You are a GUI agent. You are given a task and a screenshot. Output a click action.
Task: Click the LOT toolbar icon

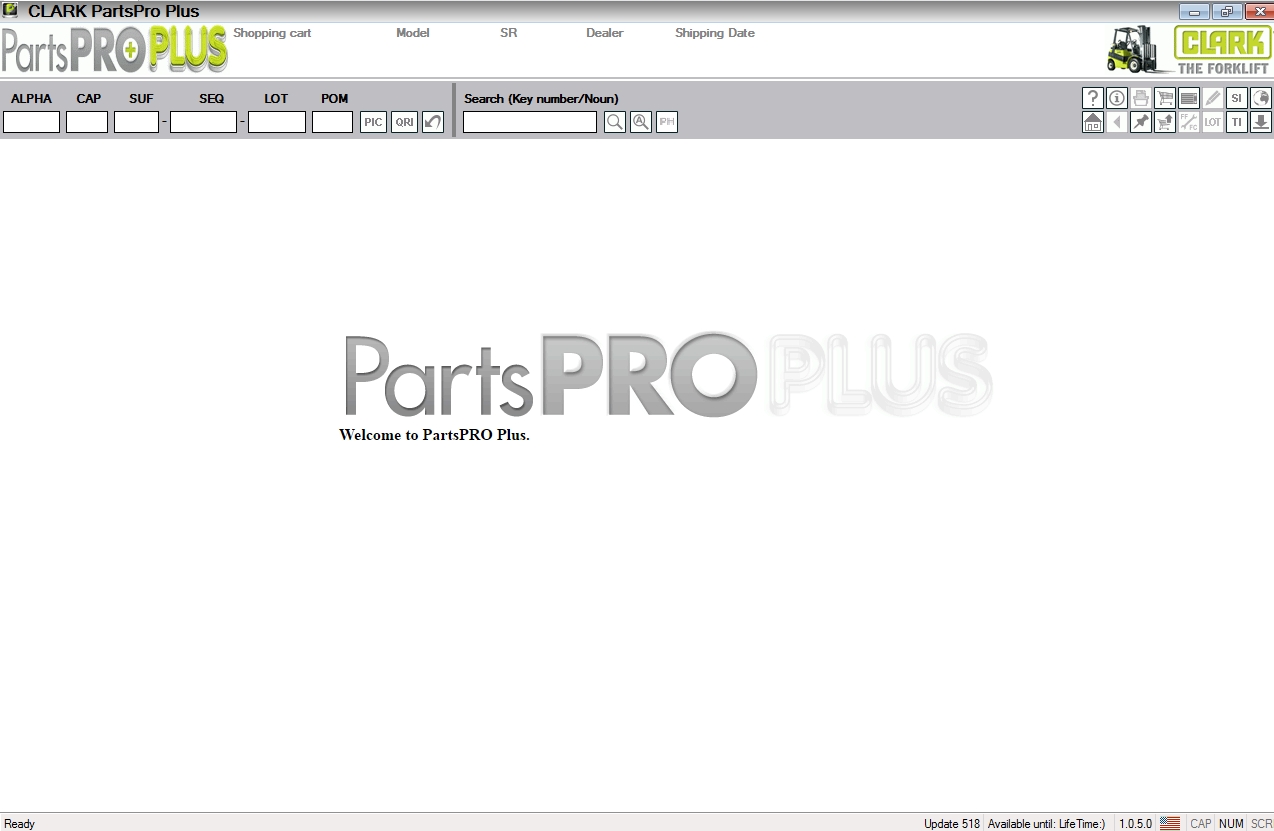(1213, 122)
